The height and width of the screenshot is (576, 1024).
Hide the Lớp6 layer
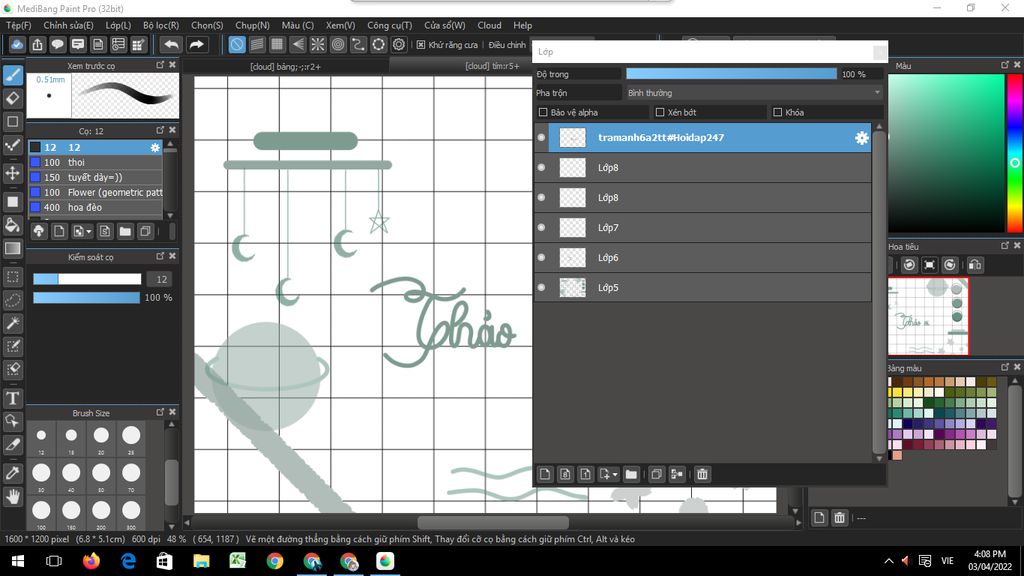[541, 257]
